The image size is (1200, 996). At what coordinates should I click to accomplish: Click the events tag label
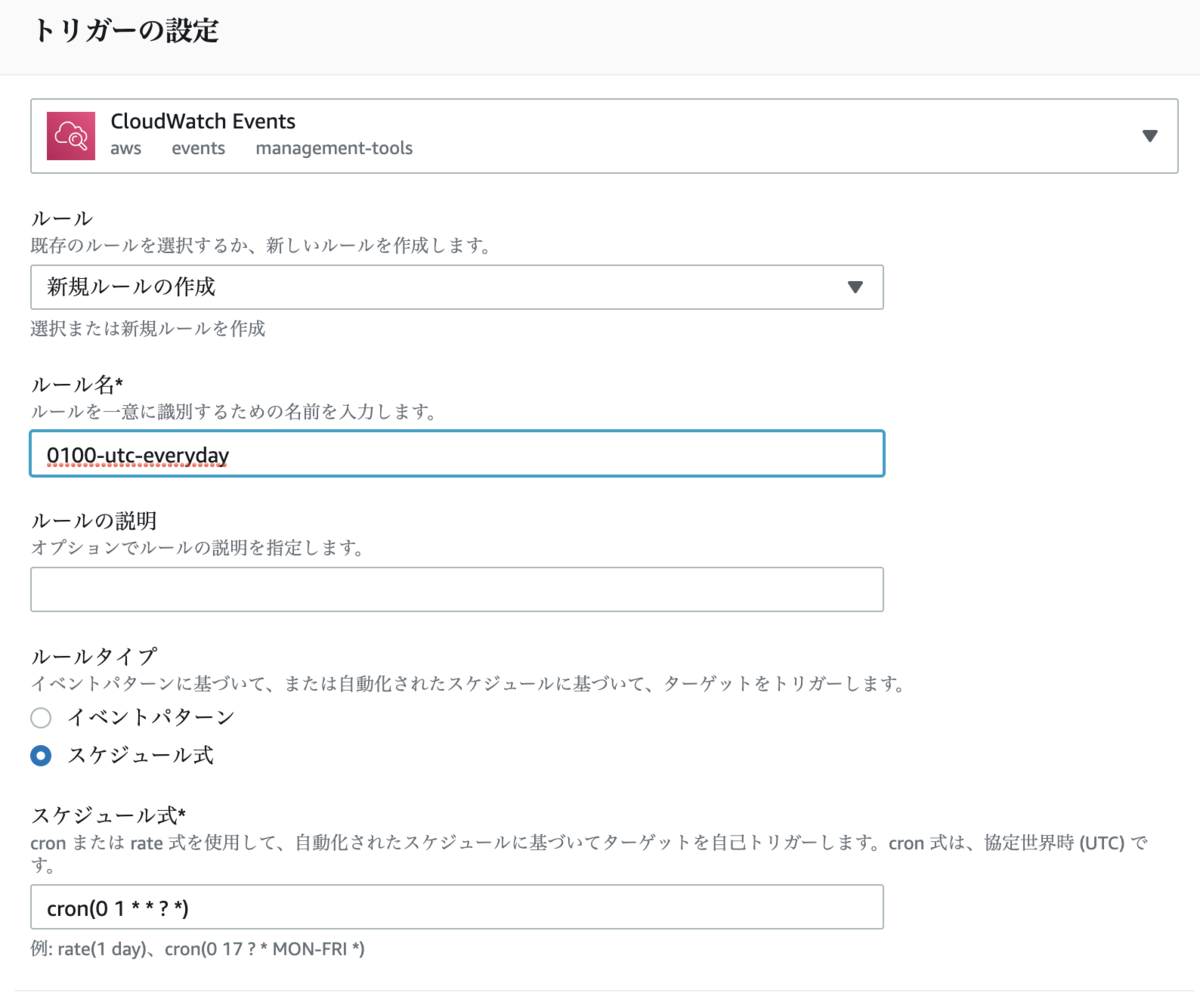tap(198, 148)
